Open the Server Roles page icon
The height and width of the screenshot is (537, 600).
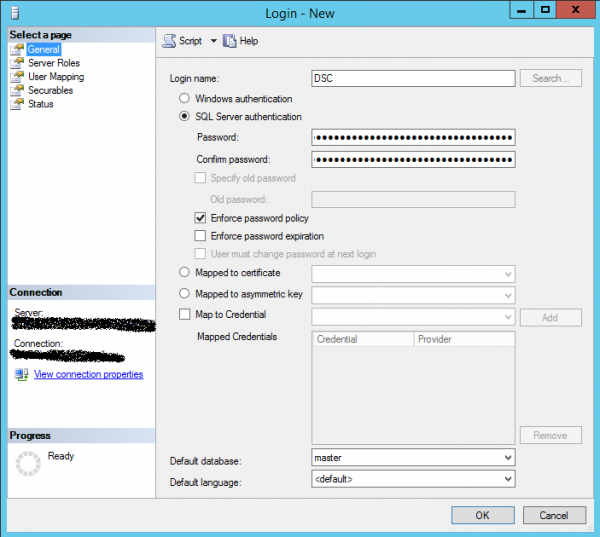click(x=17, y=63)
